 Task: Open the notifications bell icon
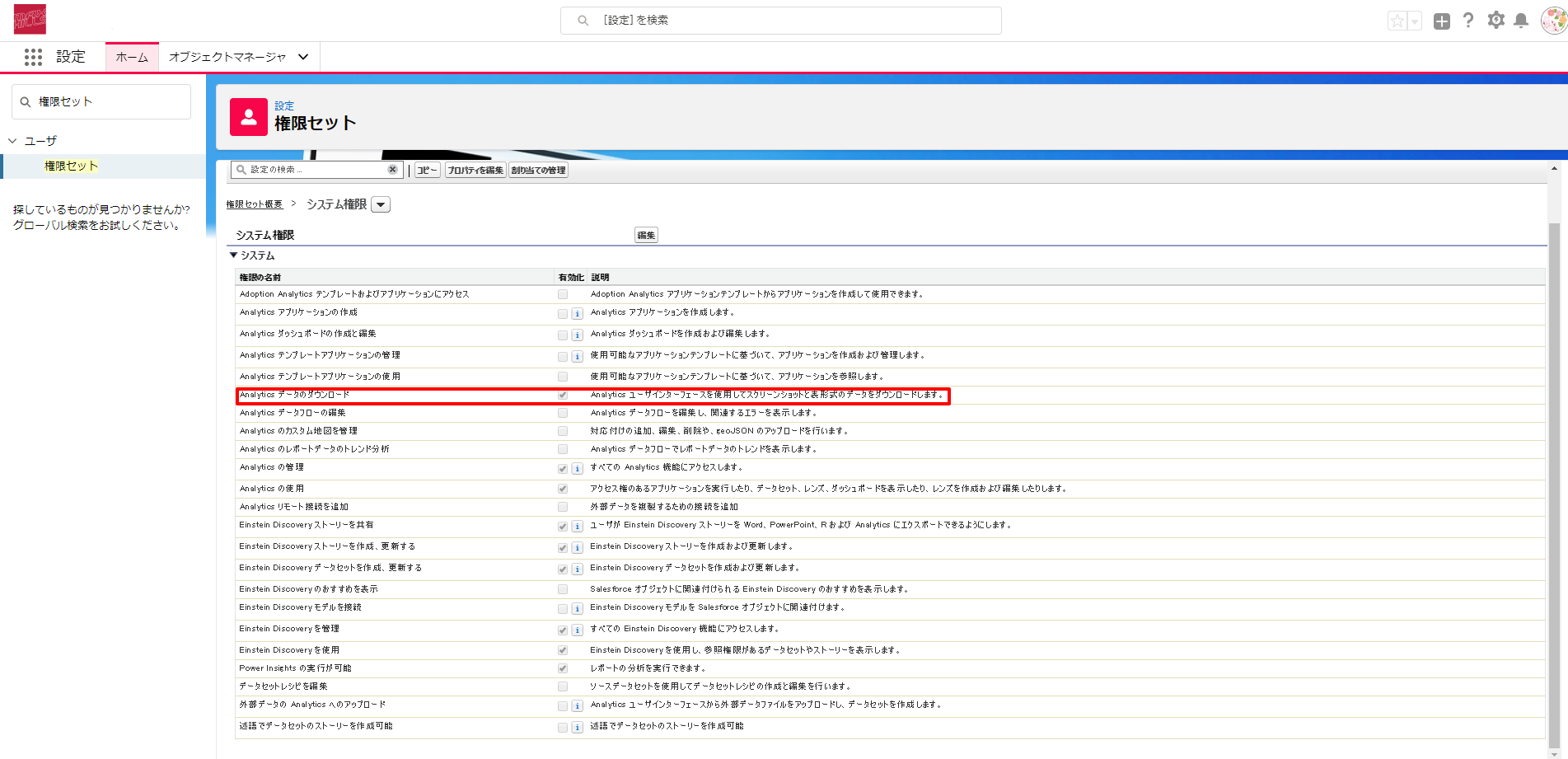pos(1521,21)
